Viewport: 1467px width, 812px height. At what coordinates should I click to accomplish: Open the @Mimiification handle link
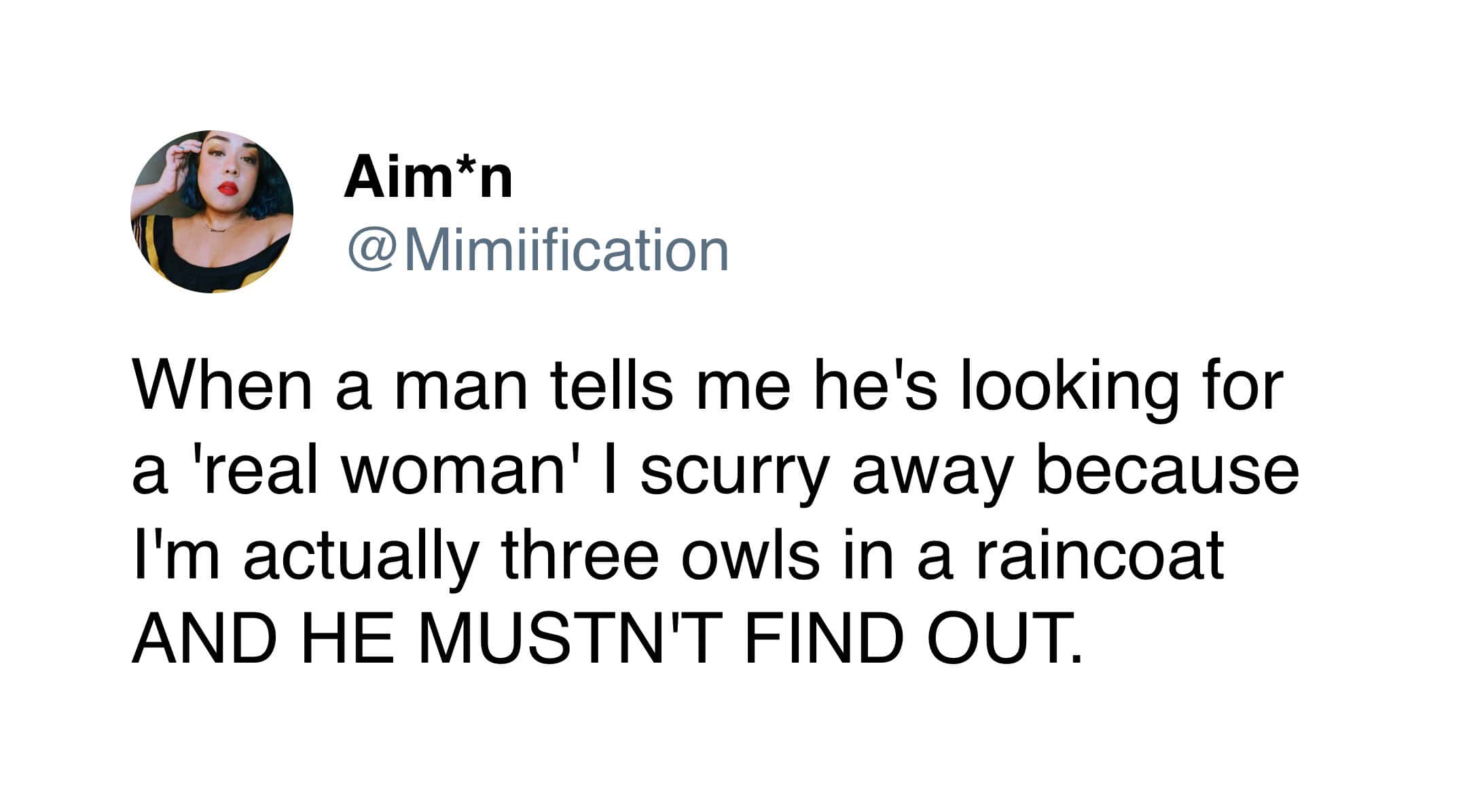tap(538, 251)
